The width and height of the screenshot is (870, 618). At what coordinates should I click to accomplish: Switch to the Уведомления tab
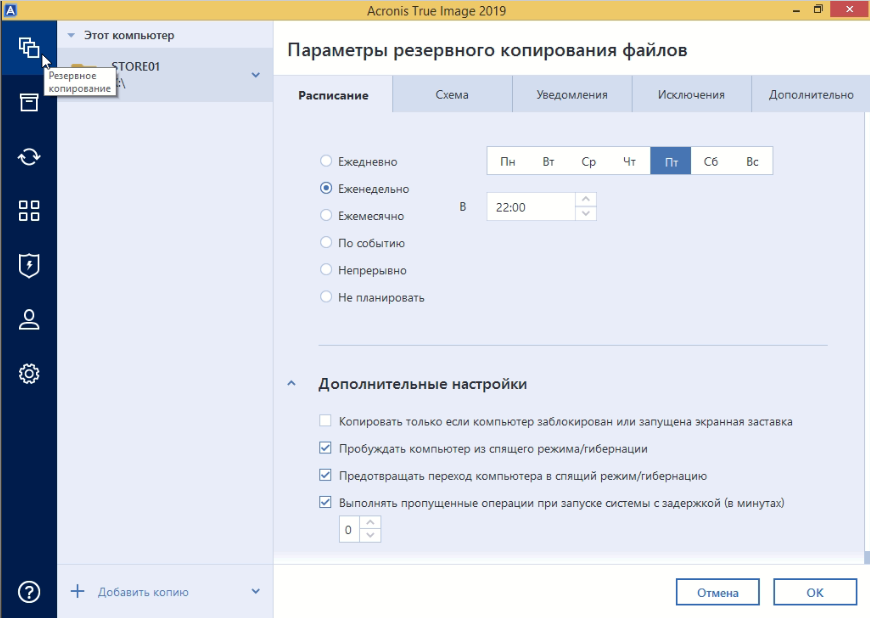tap(572, 94)
